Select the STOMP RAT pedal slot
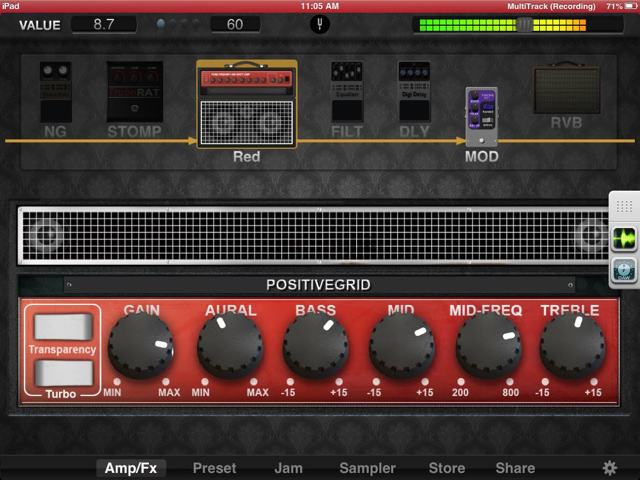This screenshot has height=480, width=640. (135, 92)
